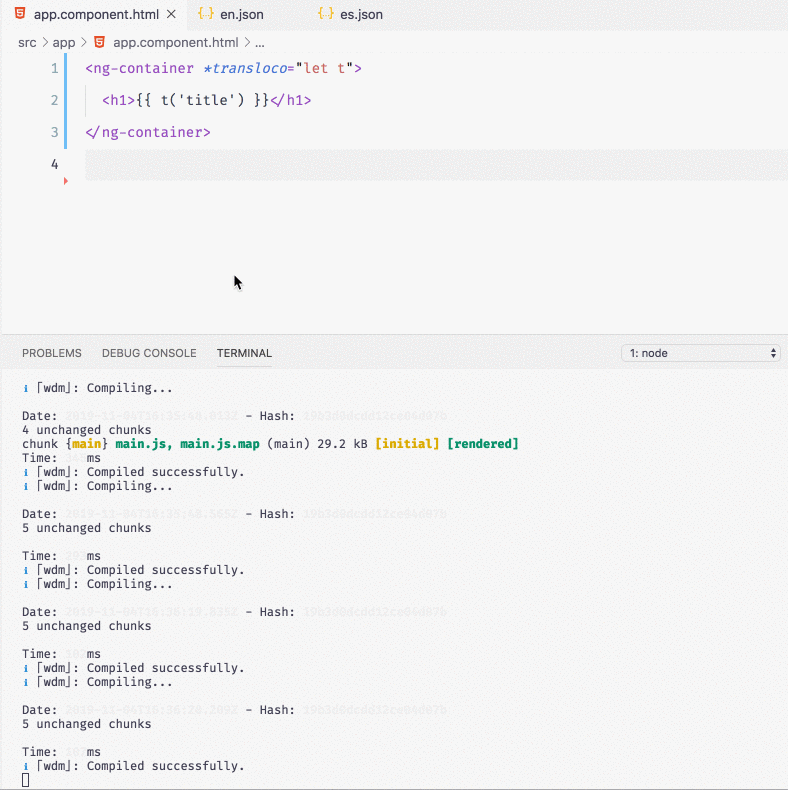
Task: Click t('title') expression in line 2
Action: tap(203, 100)
